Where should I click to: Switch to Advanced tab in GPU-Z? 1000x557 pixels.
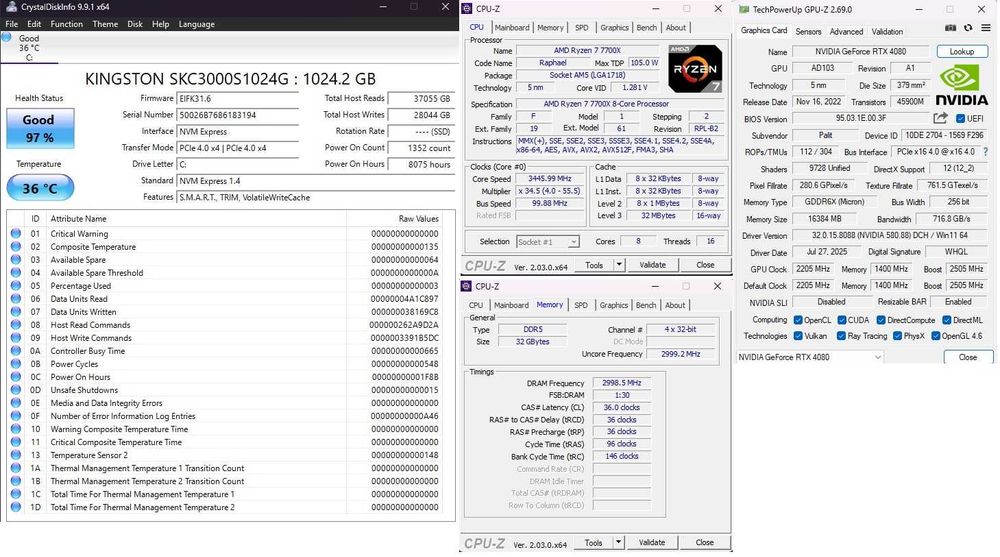pyautogui.click(x=846, y=31)
